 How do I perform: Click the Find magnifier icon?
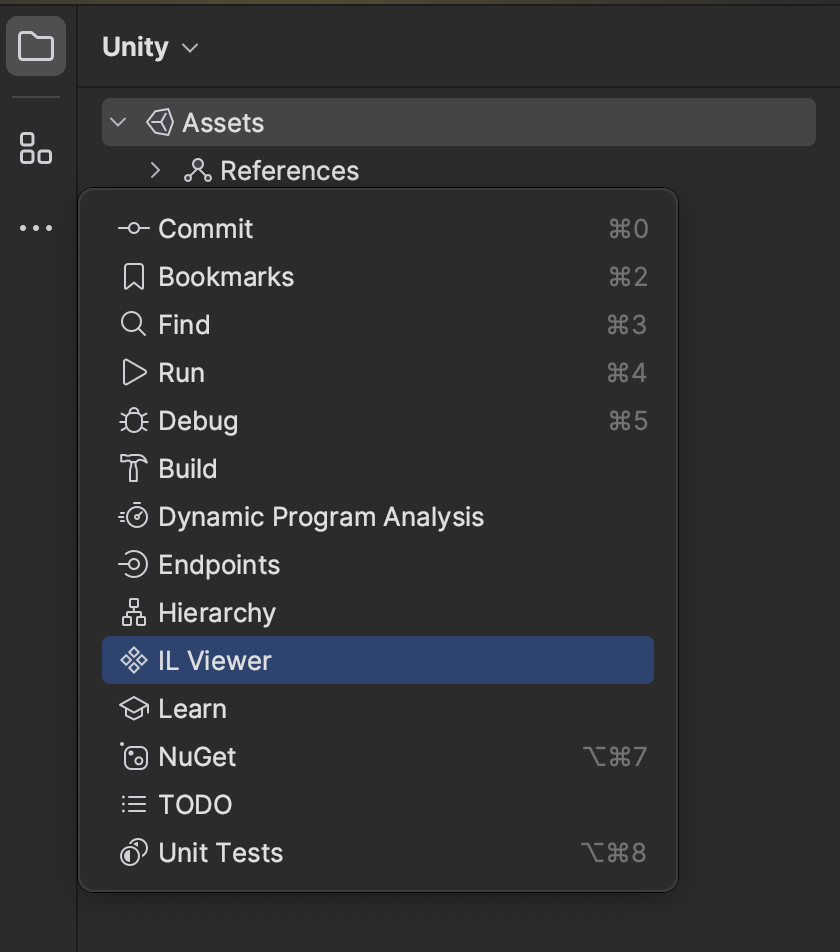[134, 324]
